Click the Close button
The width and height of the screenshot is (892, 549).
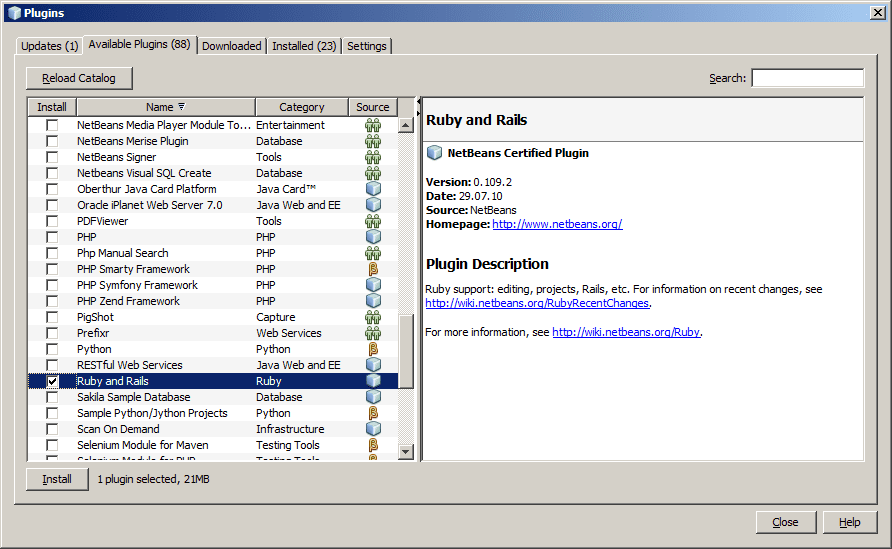click(786, 522)
